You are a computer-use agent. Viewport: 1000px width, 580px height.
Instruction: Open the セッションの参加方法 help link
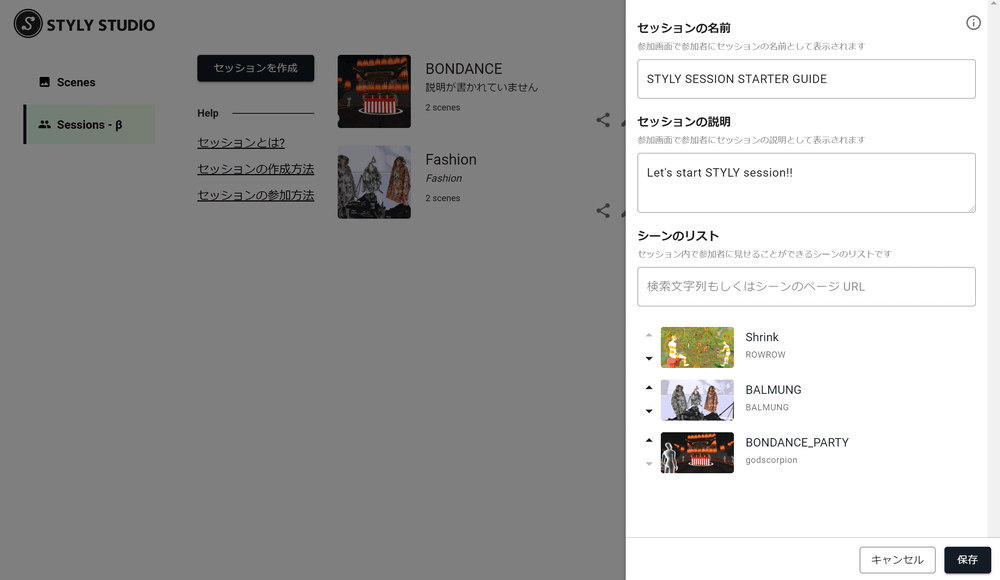tap(255, 195)
